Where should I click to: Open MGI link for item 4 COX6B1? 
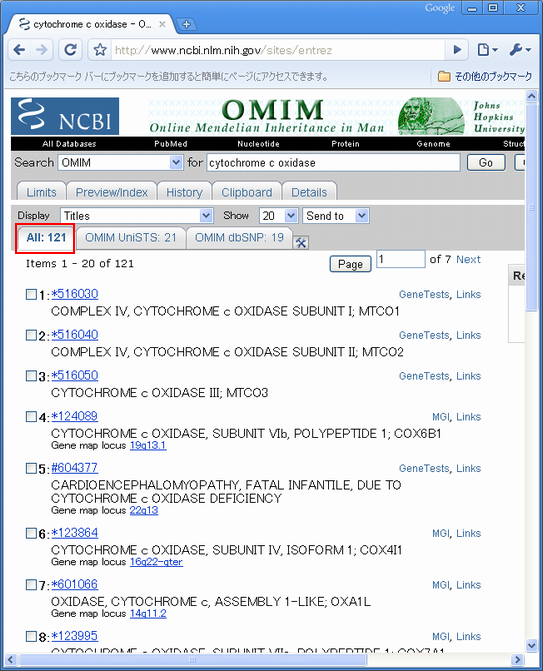[441, 417]
